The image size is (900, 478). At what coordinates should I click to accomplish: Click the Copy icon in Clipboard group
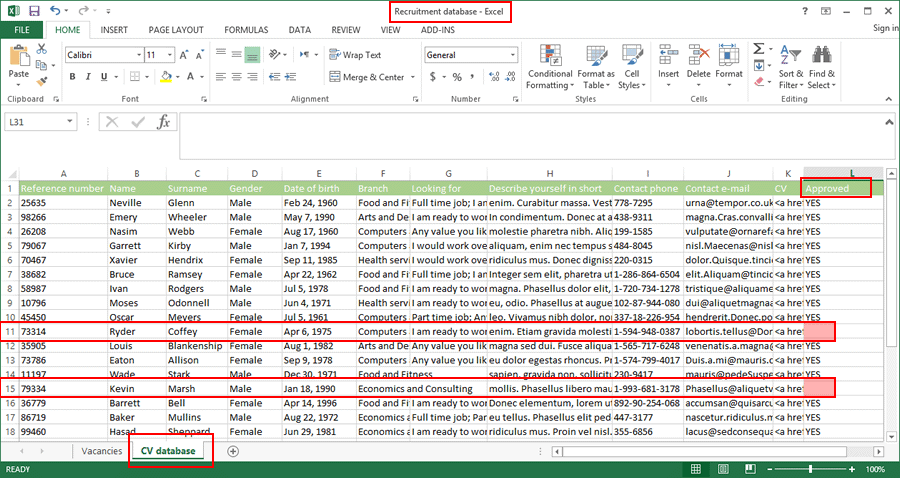[41, 65]
